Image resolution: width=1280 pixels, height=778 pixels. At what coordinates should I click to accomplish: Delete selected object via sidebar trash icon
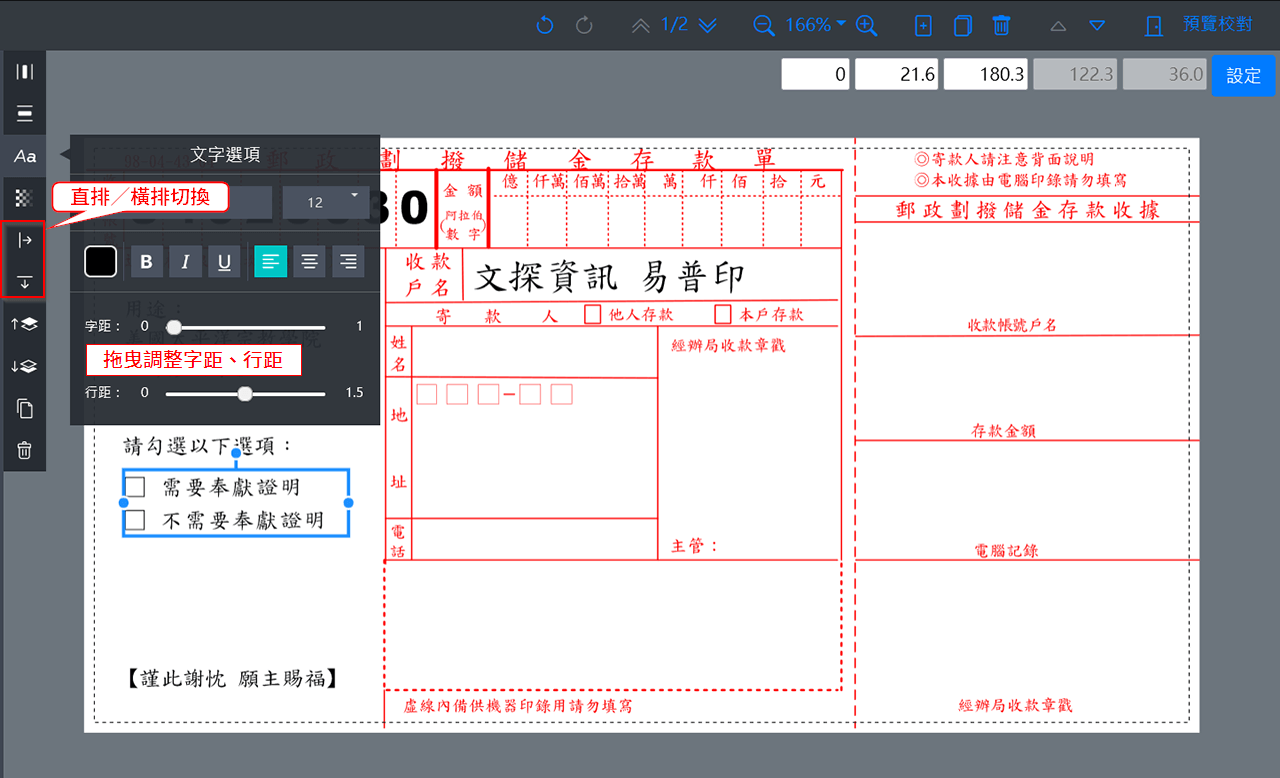25,451
